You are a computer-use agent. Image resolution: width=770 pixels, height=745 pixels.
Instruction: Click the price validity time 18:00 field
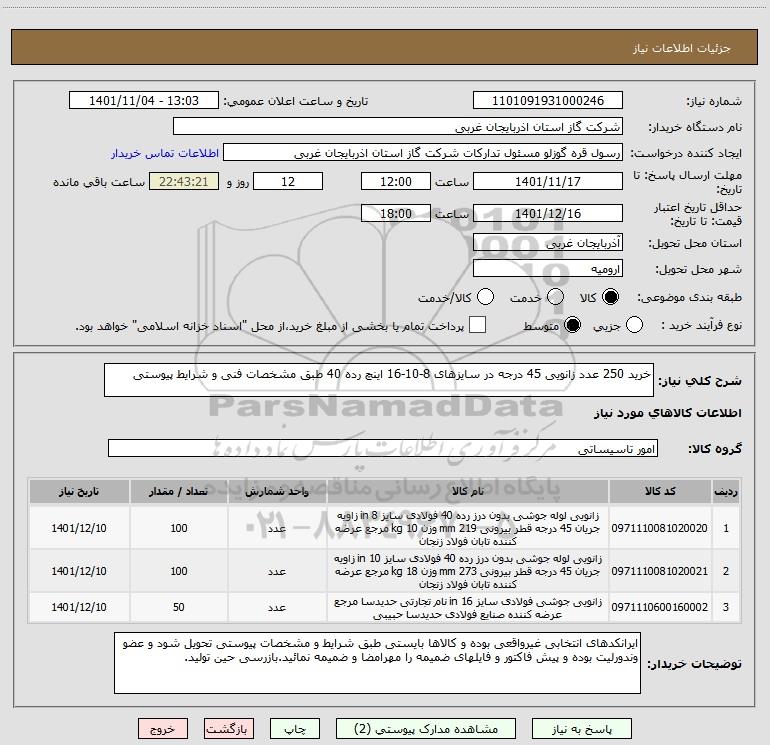pyautogui.click(x=396, y=213)
